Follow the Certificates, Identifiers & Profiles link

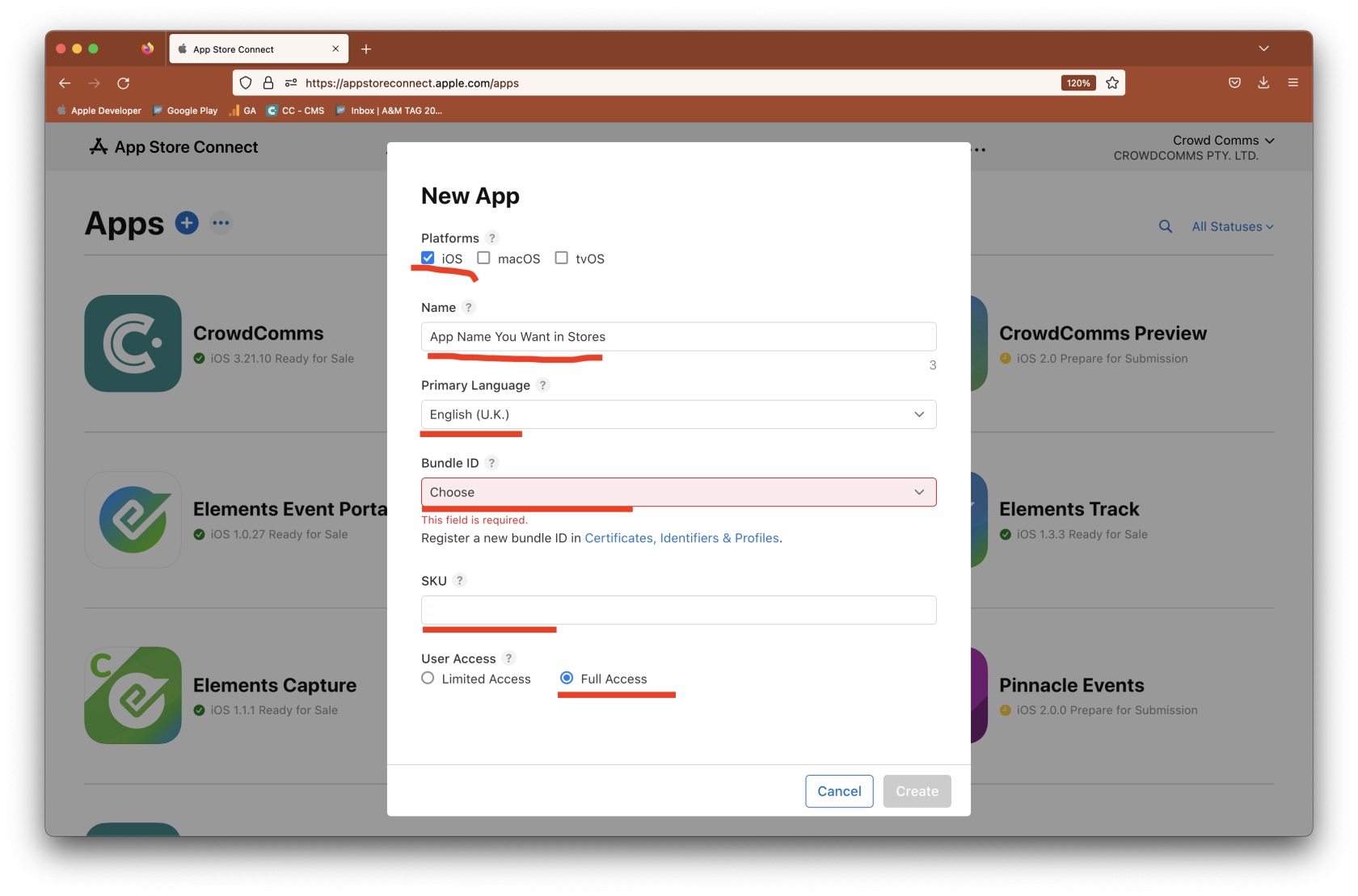tap(681, 538)
